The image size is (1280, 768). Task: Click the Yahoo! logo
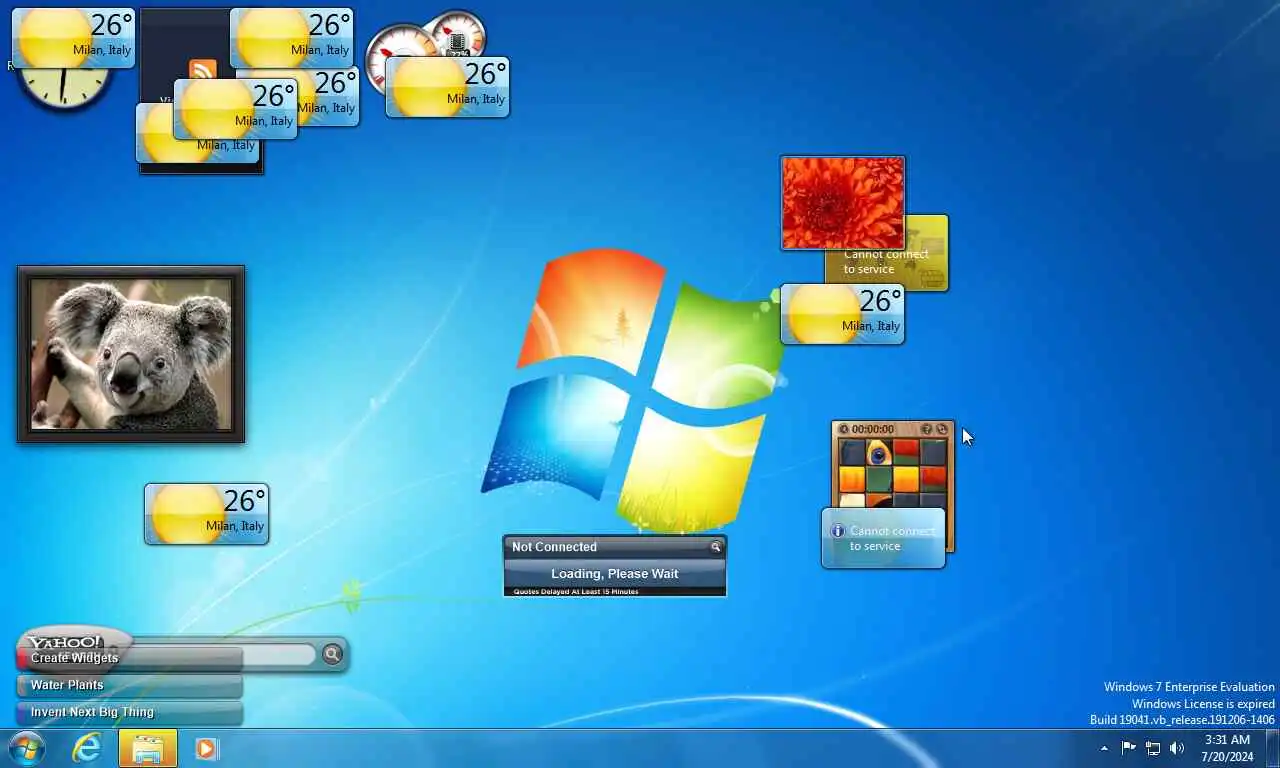point(64,642)
